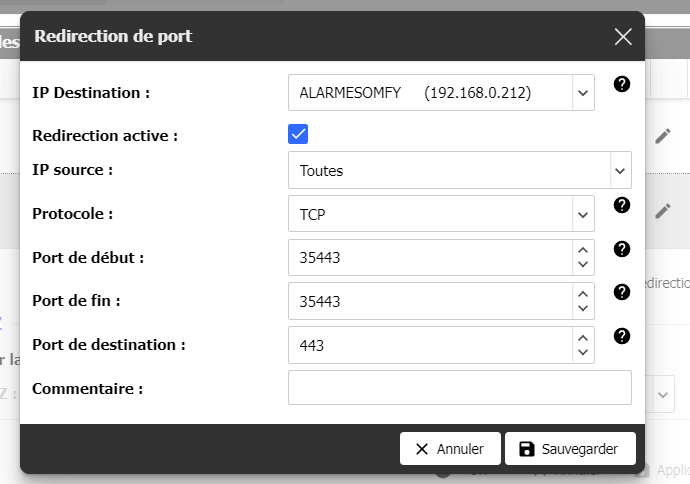The width and height of the screenshot is (690, 484).
Task: Open the Protocole TCP dropdown
Action: coord(582,214)
